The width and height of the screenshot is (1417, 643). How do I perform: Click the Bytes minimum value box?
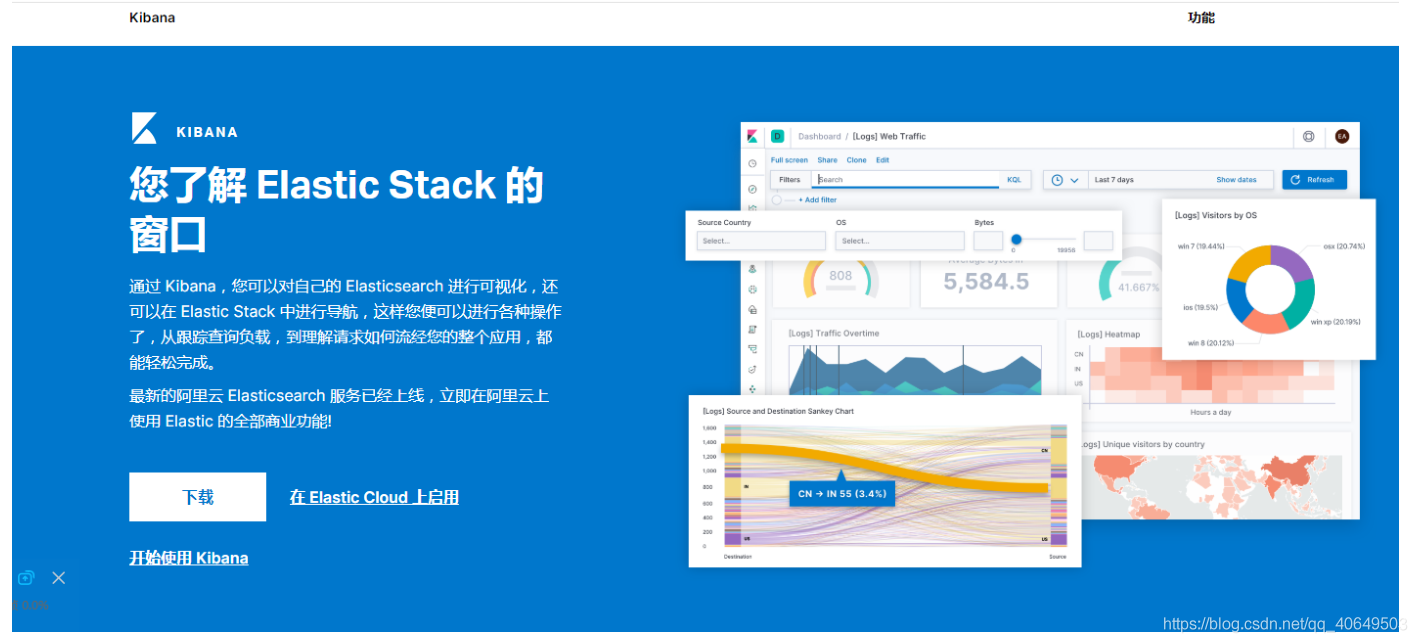(x=988, y=241)
